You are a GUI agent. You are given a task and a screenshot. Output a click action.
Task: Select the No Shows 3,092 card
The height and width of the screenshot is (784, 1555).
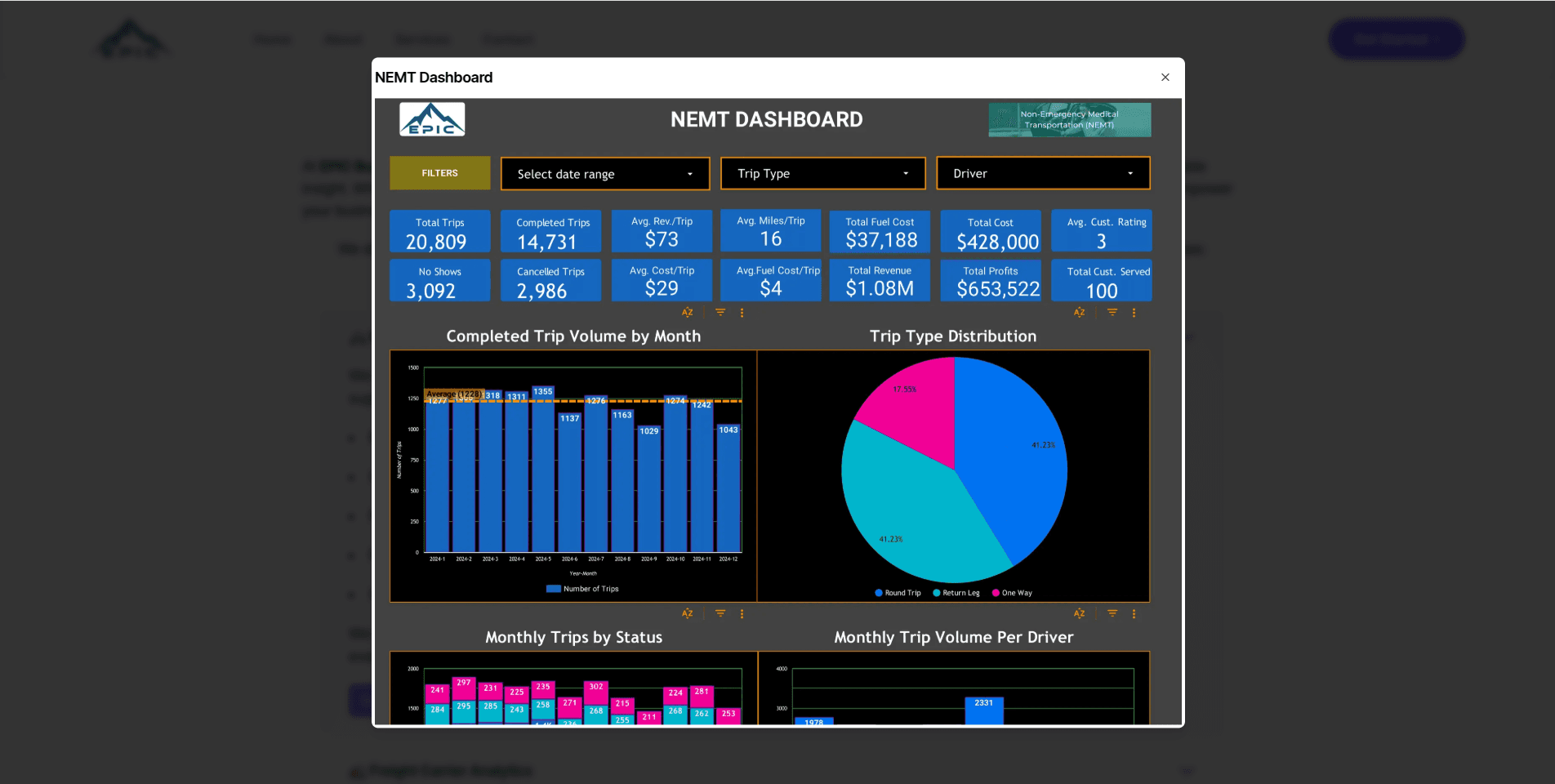(439, 281)
